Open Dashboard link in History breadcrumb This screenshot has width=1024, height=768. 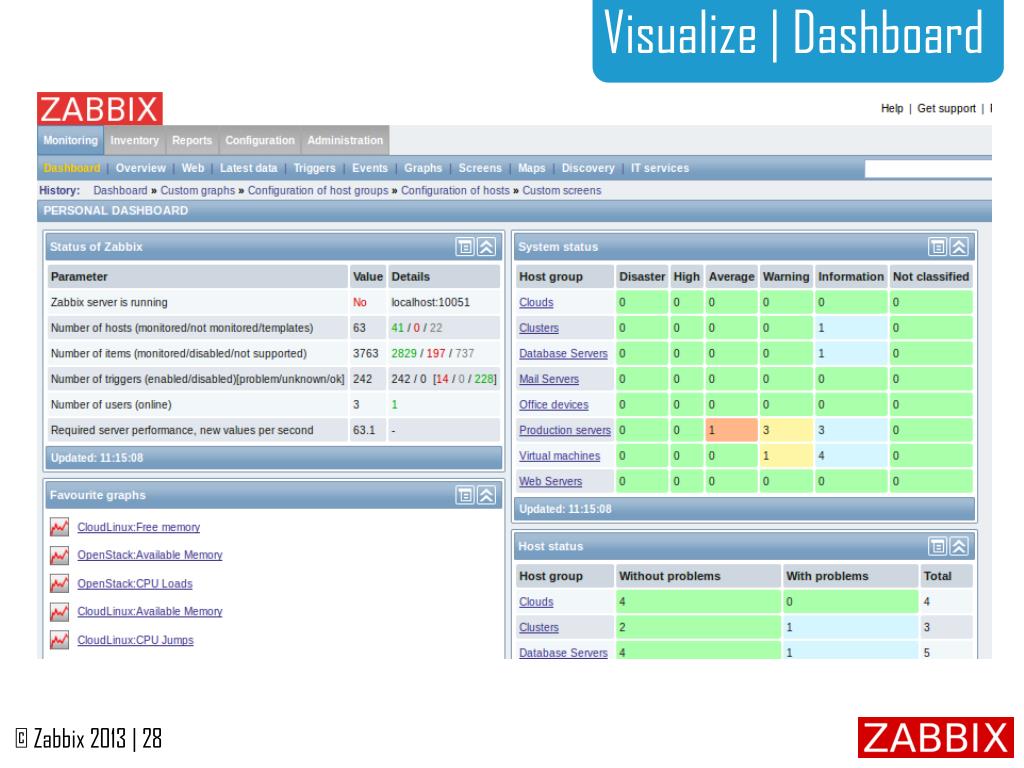[x=120, y=190]
